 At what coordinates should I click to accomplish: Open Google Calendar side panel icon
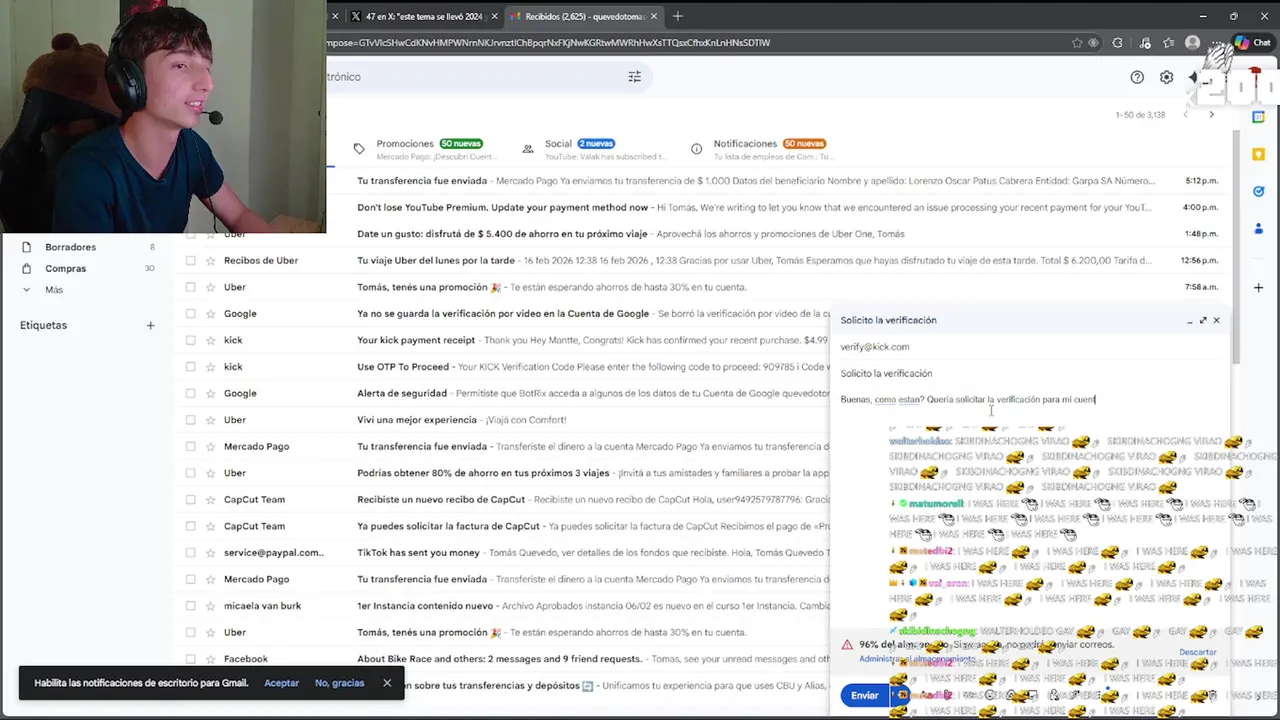[x=1259, y=117]
